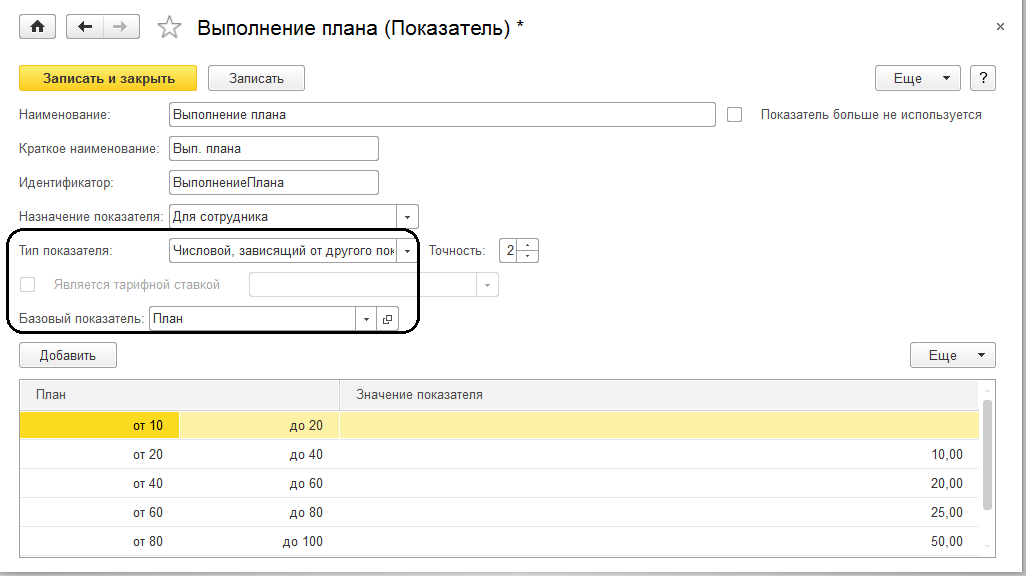The height and width of the screenshot is (576, 1026).
Task: Click the value 50,00 cell
Action: 659,541
